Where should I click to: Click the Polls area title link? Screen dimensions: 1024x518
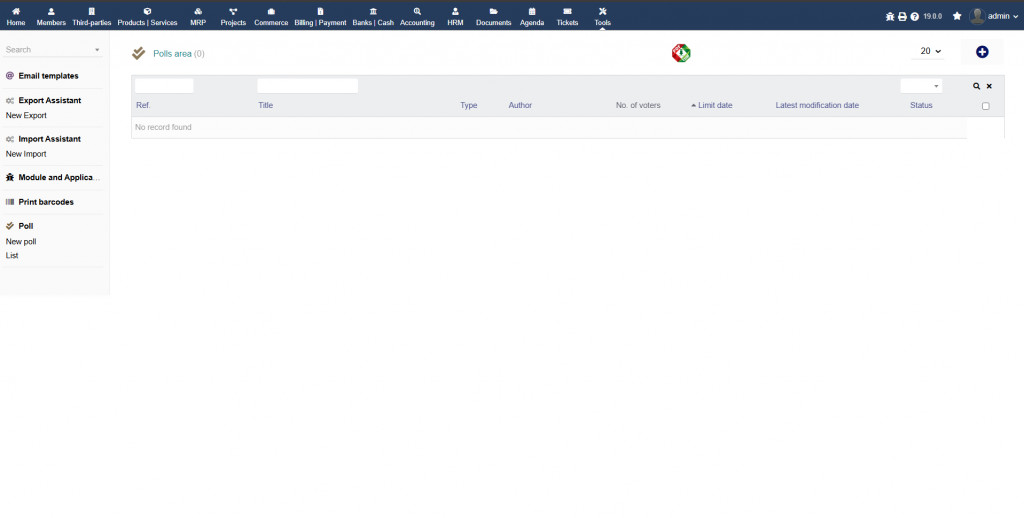click(172, 54)
